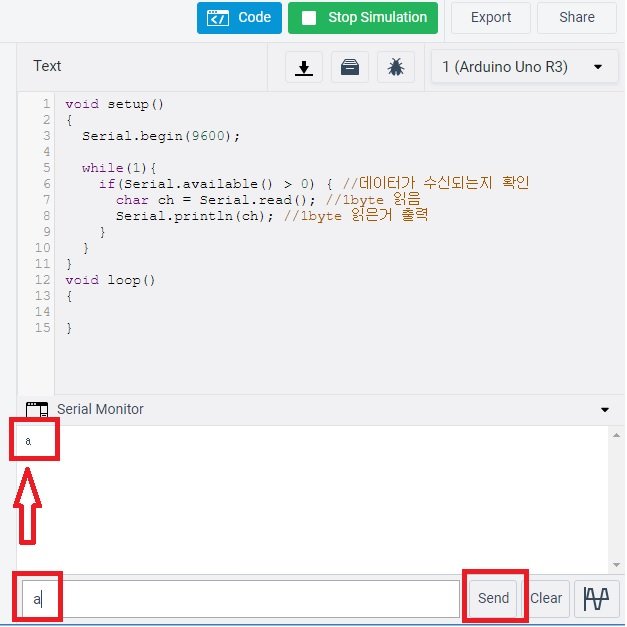The width and height of the screenshot is (627, 627).
Task: Click 'Serial.println(ch);' code text
Action: pos(195,216)
